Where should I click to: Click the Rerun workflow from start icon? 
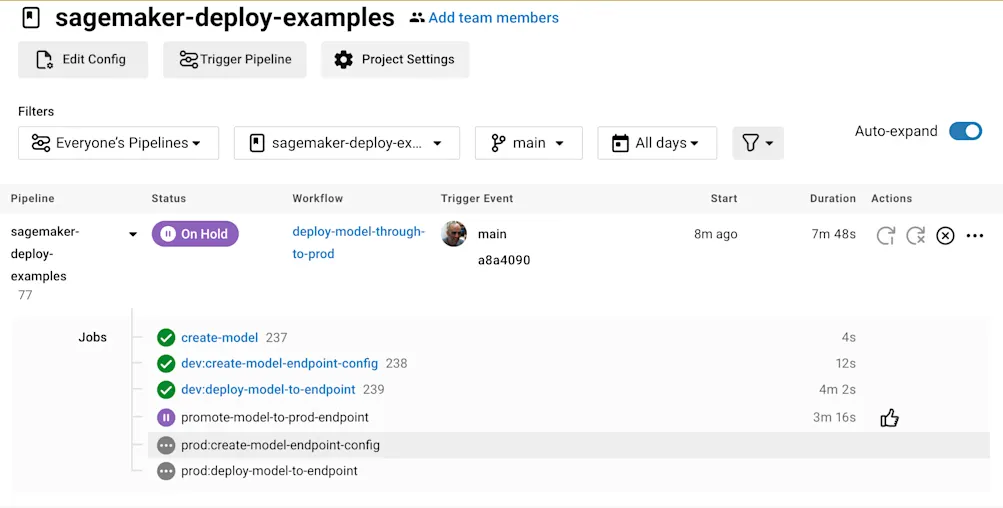[885, 235]
